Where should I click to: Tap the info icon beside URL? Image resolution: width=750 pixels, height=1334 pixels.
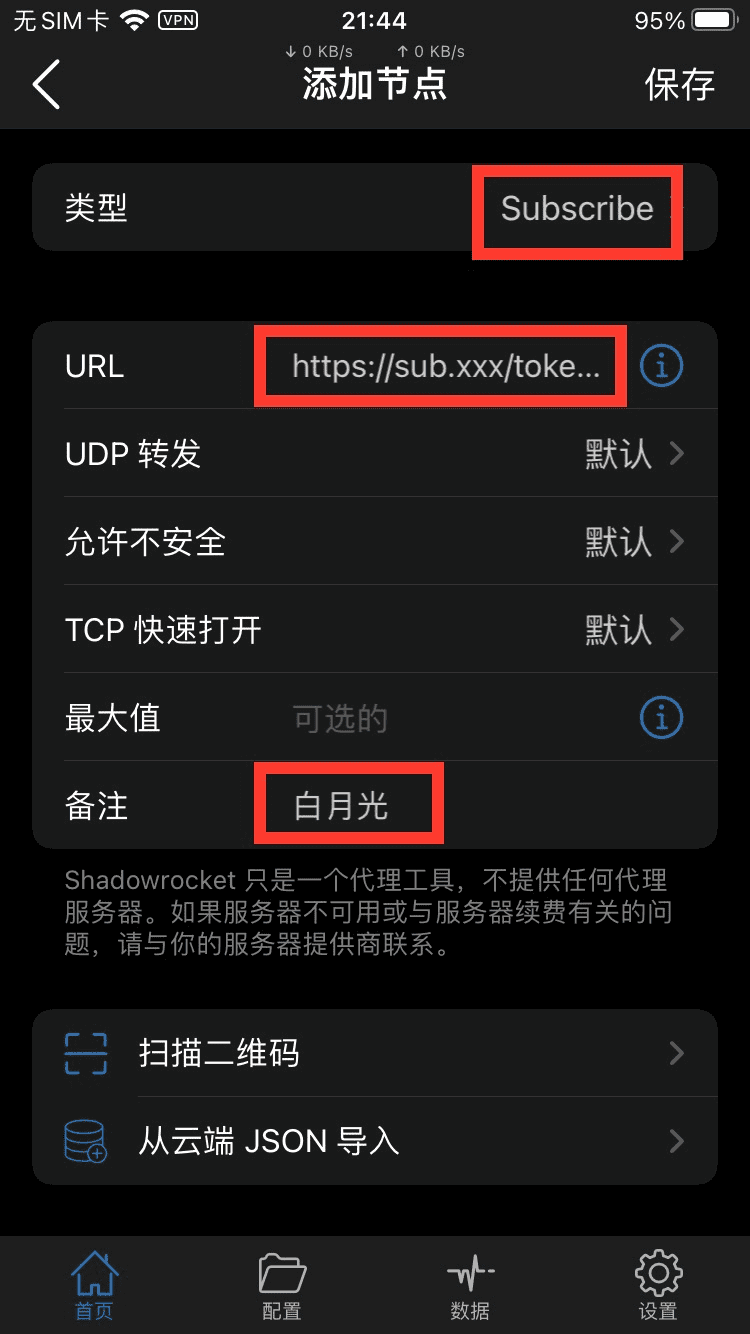[661, 366]
